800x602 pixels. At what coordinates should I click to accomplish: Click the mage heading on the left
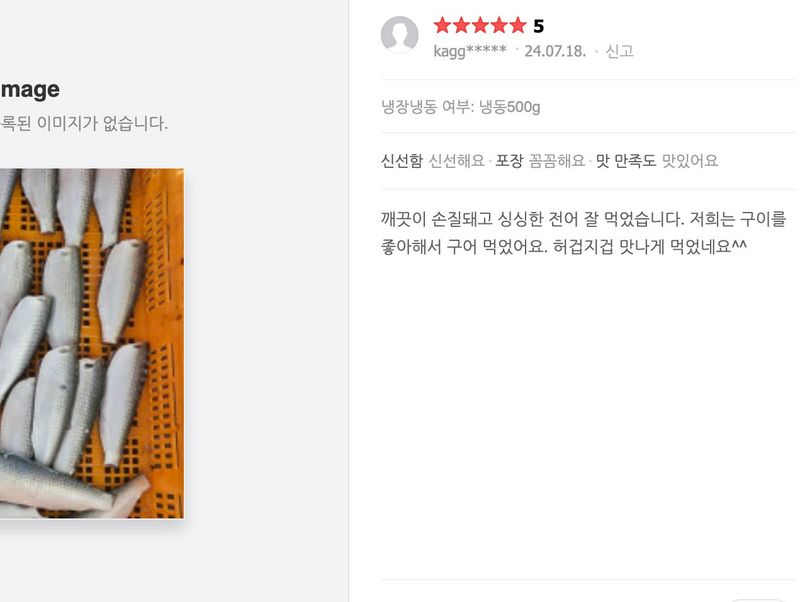click(x=30, y=88)
